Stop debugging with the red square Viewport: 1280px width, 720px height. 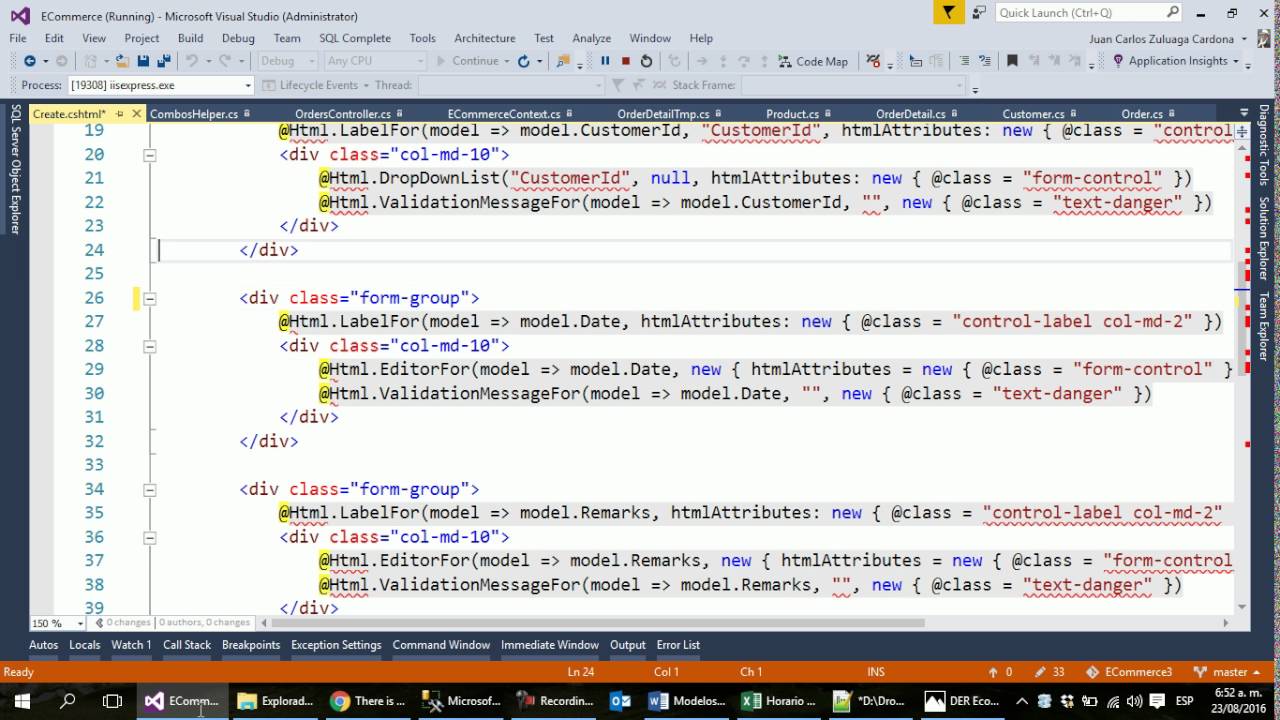tap(625, 61)
